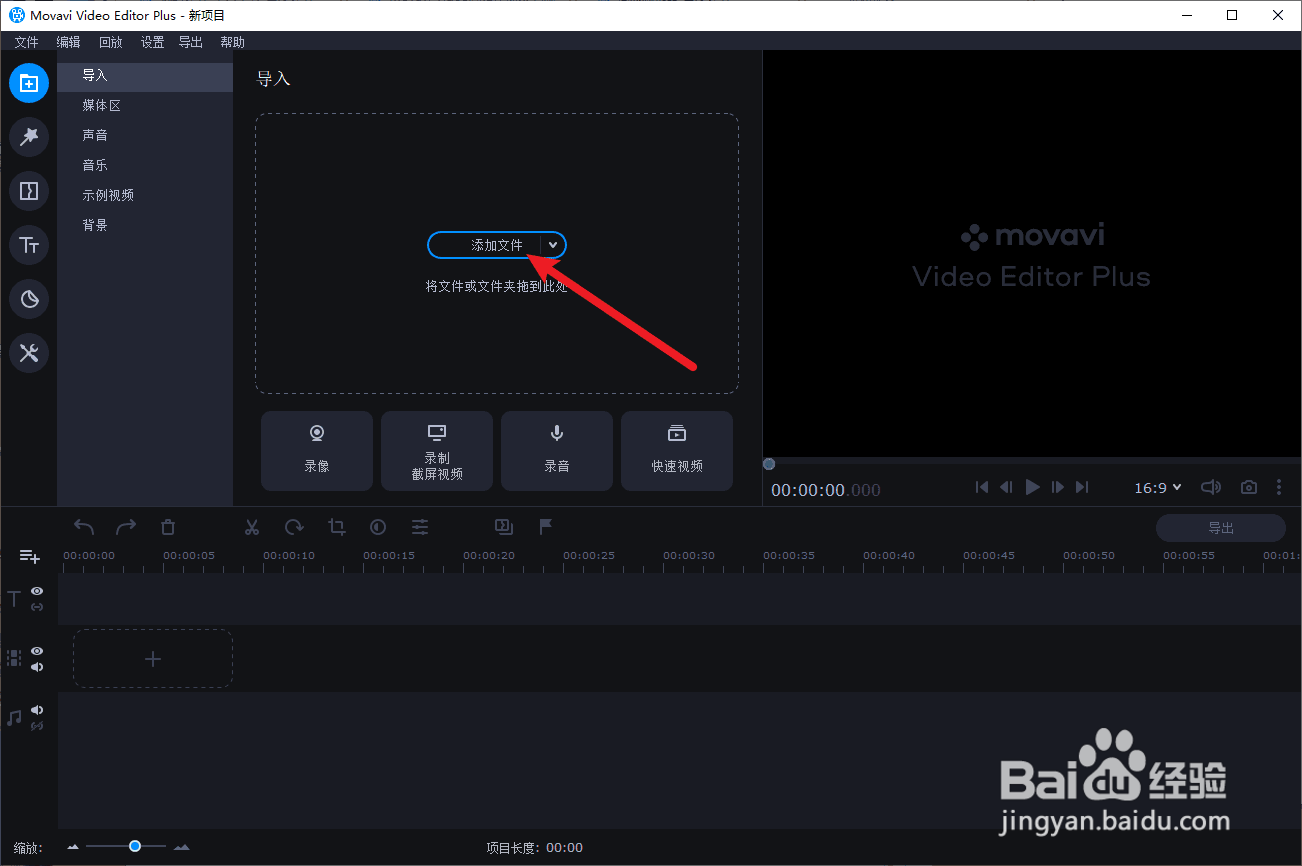
Task: Click the 录制截屏视频 button
Action: (x=437, y=451)
